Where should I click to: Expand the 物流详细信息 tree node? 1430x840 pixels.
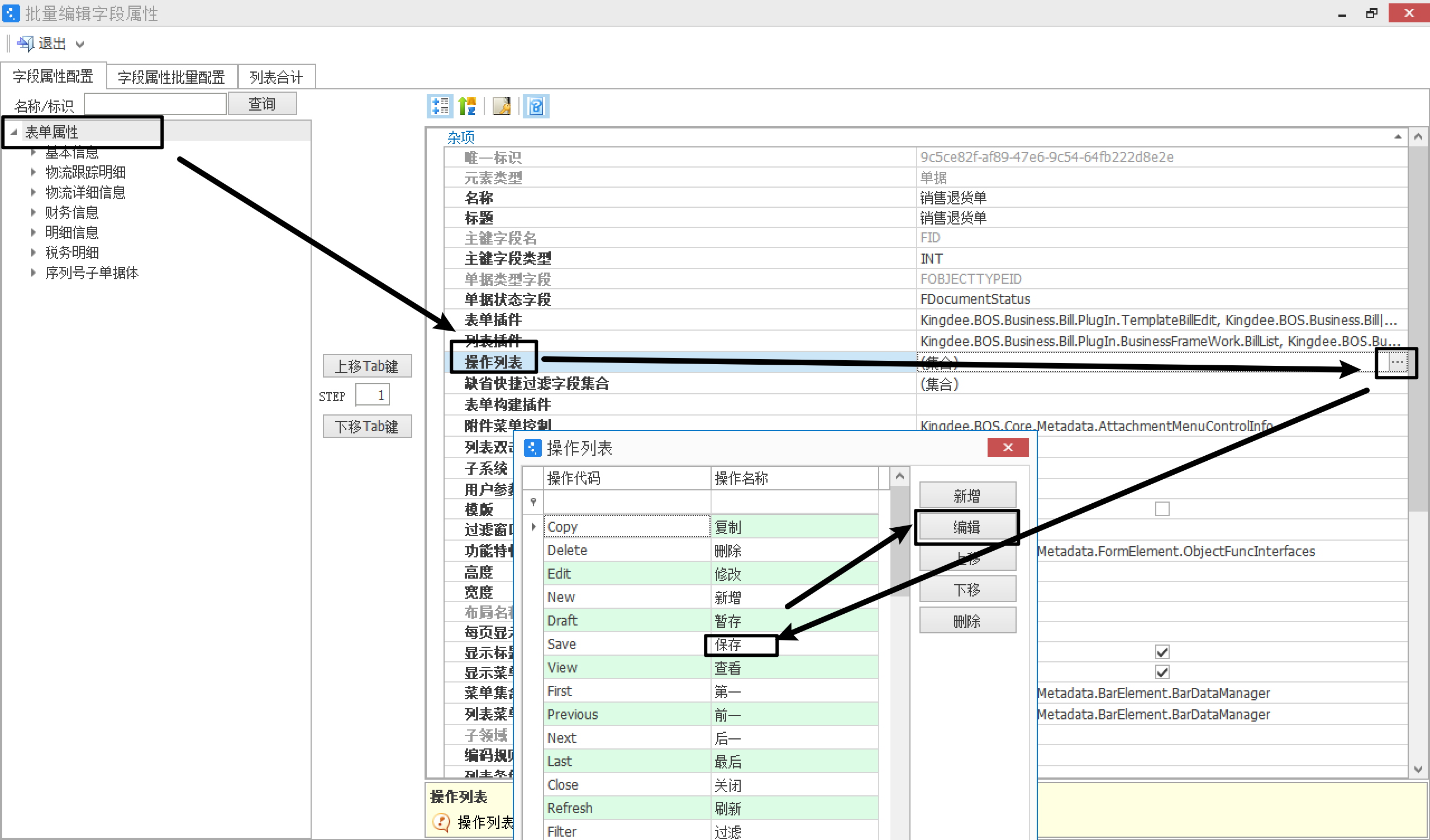click(33, 192)
